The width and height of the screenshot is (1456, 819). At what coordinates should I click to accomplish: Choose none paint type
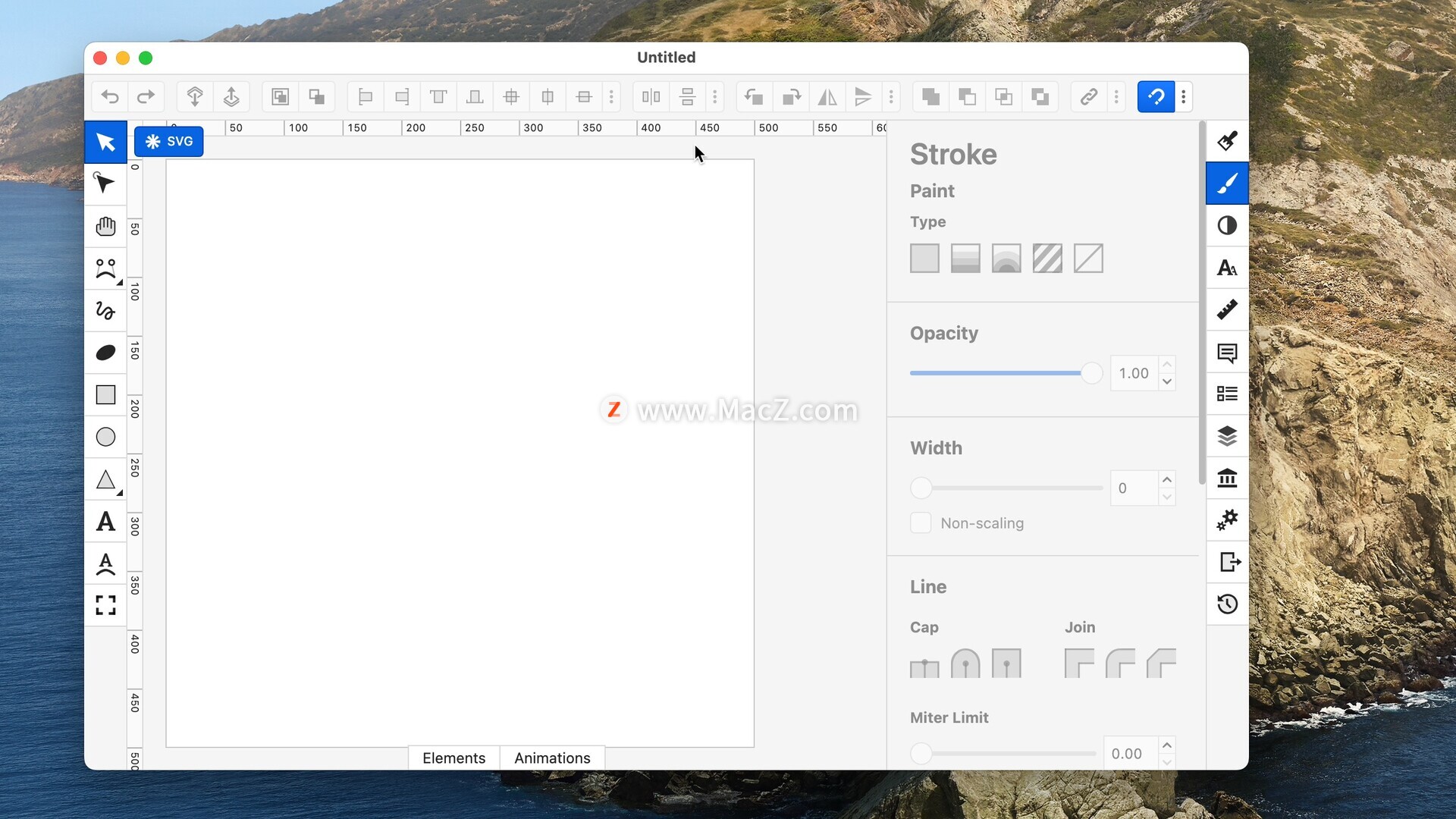point(1088,259)
